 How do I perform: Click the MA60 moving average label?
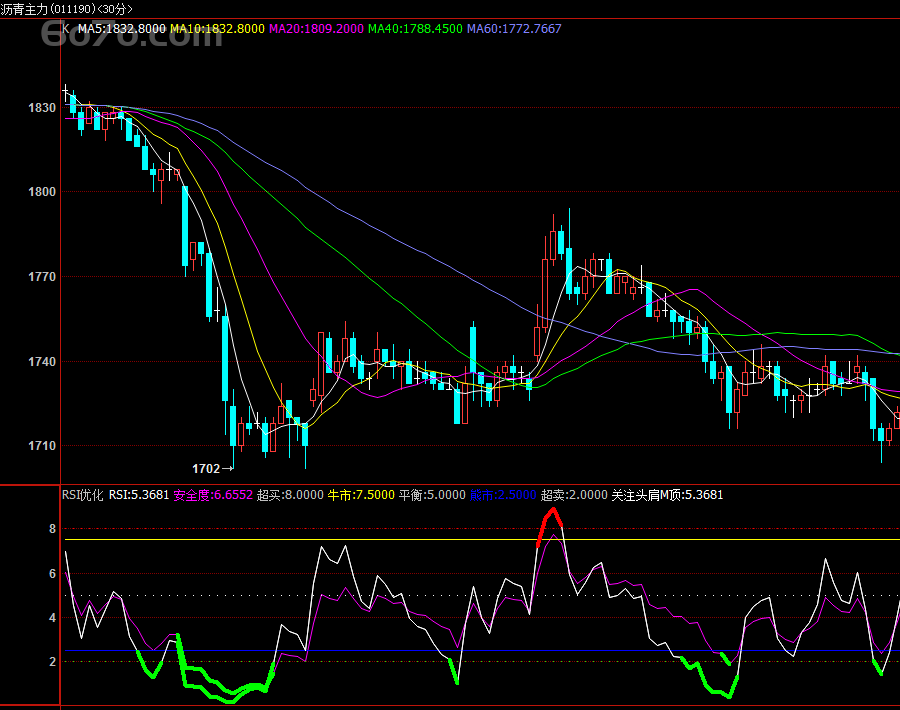pos(514,29)
